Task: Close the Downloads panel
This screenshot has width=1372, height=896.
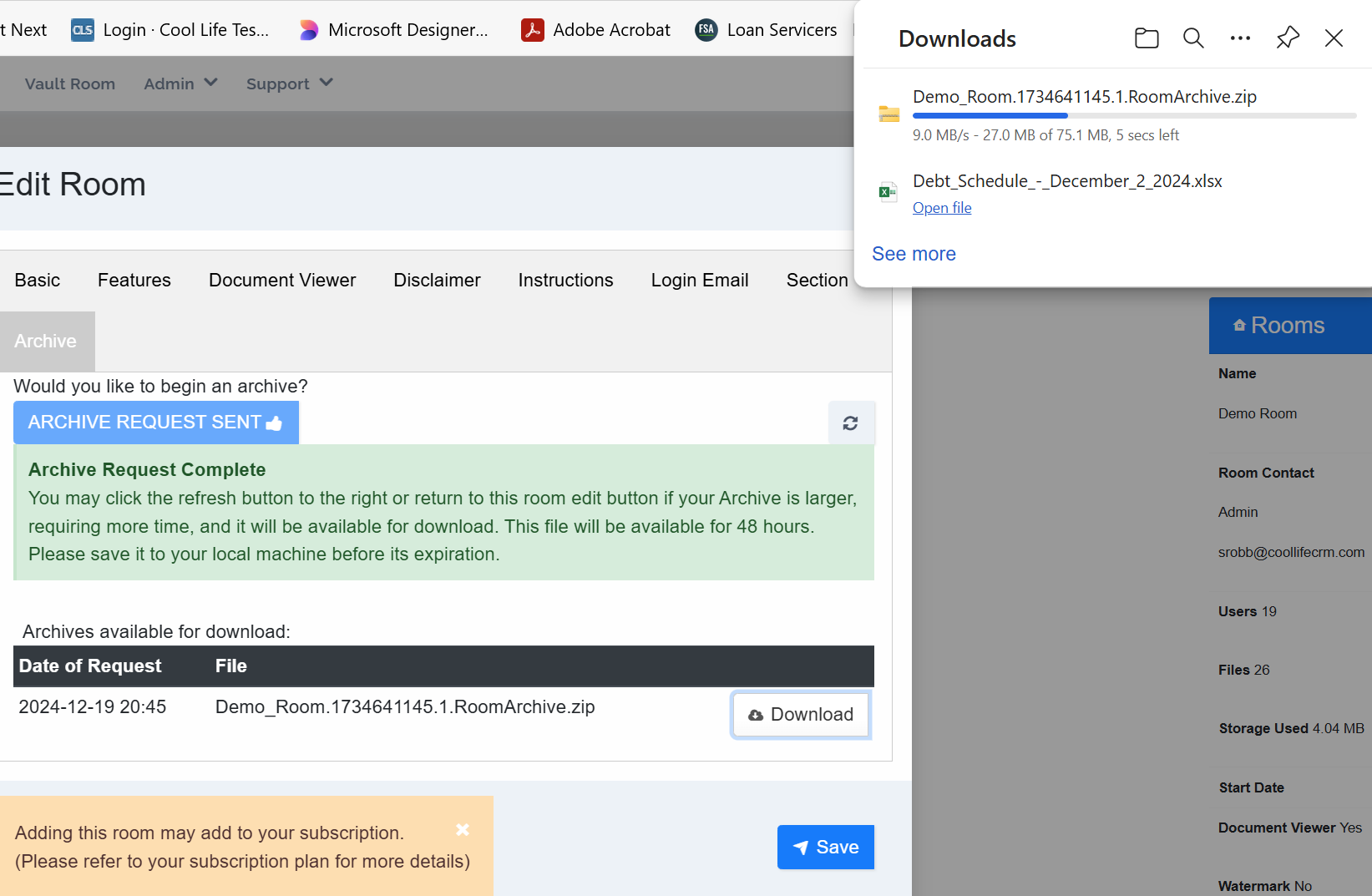Action: [x=1334, y=38]
